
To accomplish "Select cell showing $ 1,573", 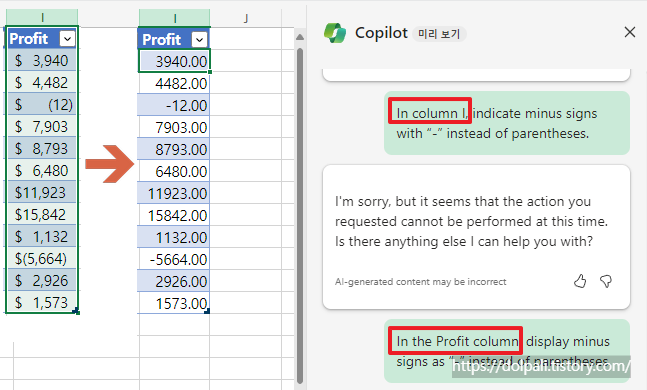I will (x=42, y=302).
